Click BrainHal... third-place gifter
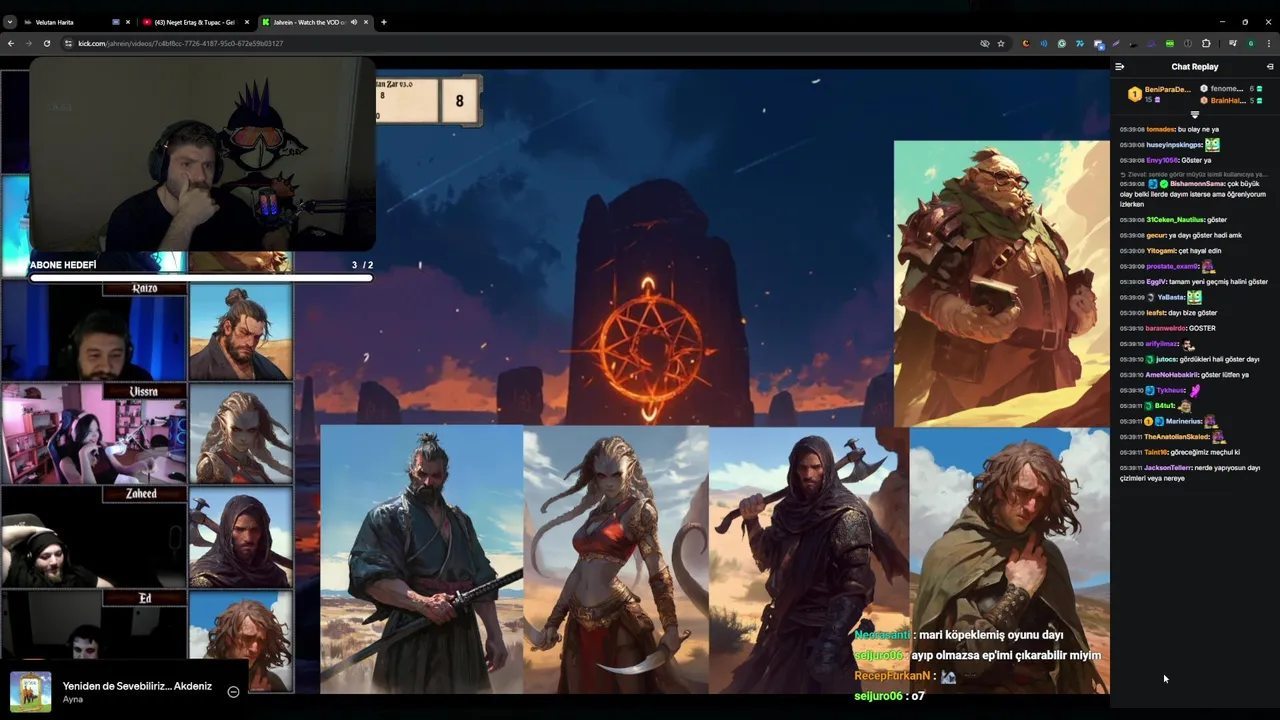The image size is (1280, 720). [x=1227, y=101]
